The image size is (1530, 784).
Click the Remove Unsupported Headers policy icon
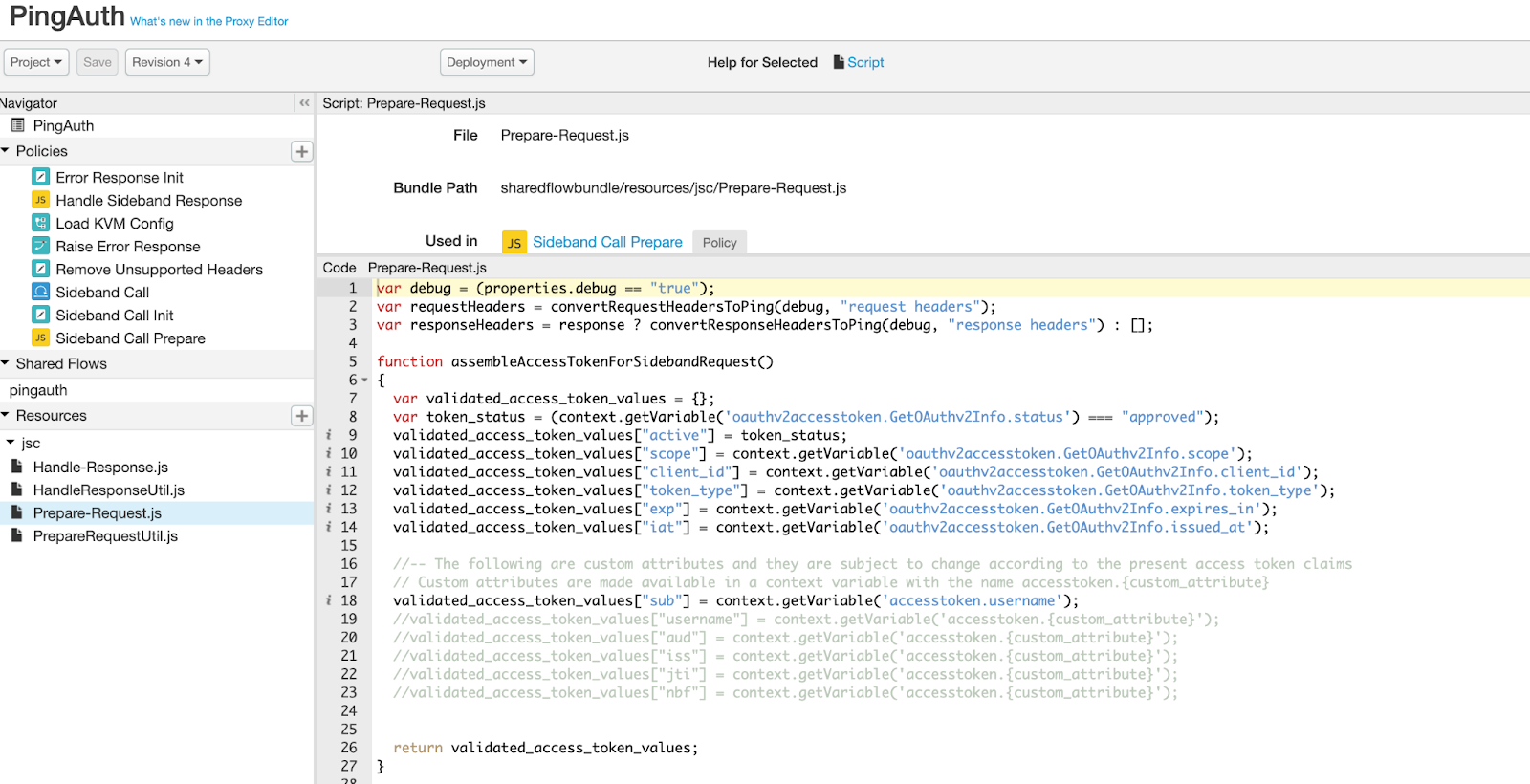coord(40,269)
